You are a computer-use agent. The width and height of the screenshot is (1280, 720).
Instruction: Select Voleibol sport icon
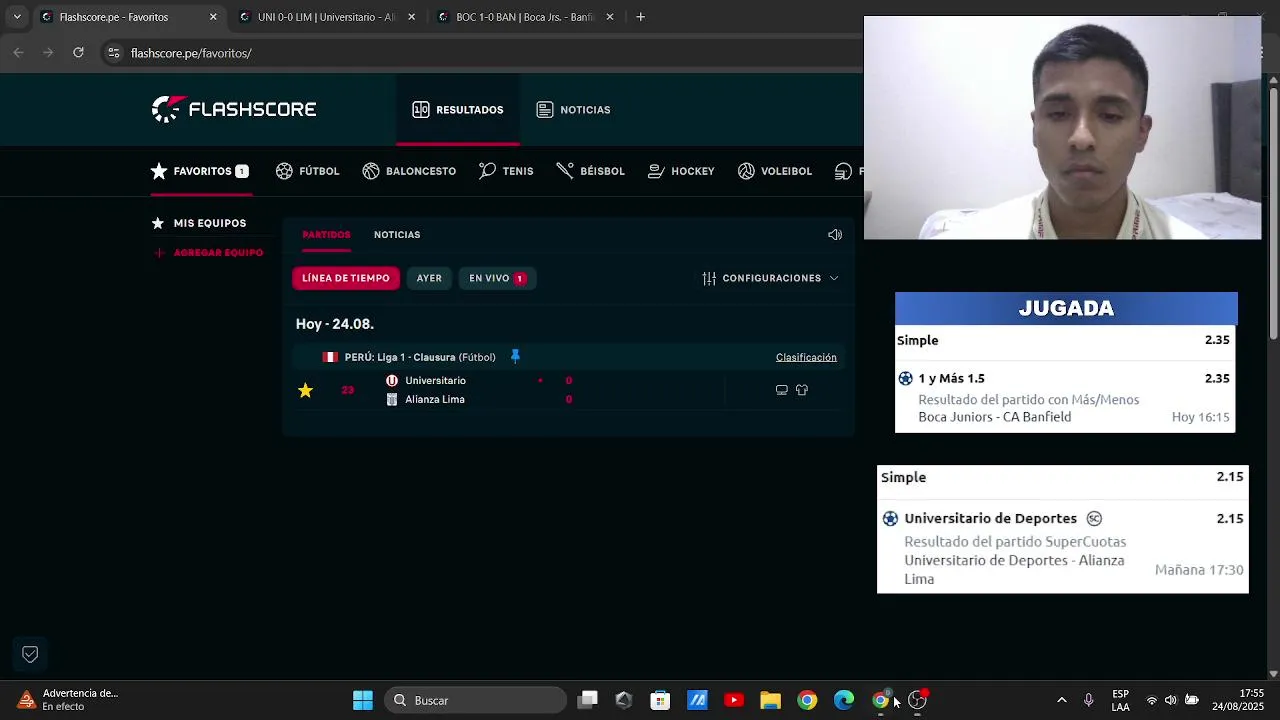pos(775,171)
